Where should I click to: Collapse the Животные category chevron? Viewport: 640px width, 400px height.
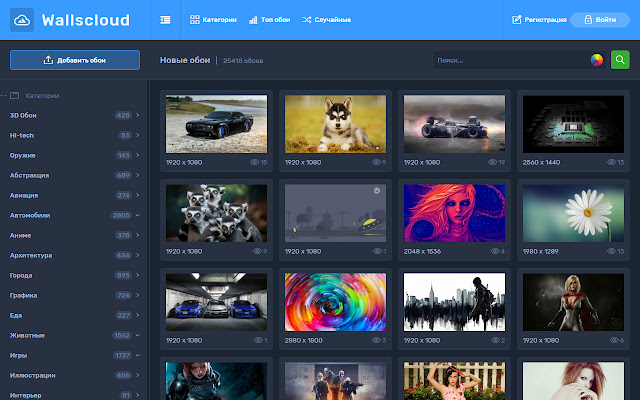pyautogui.click(x=138, y=336)
